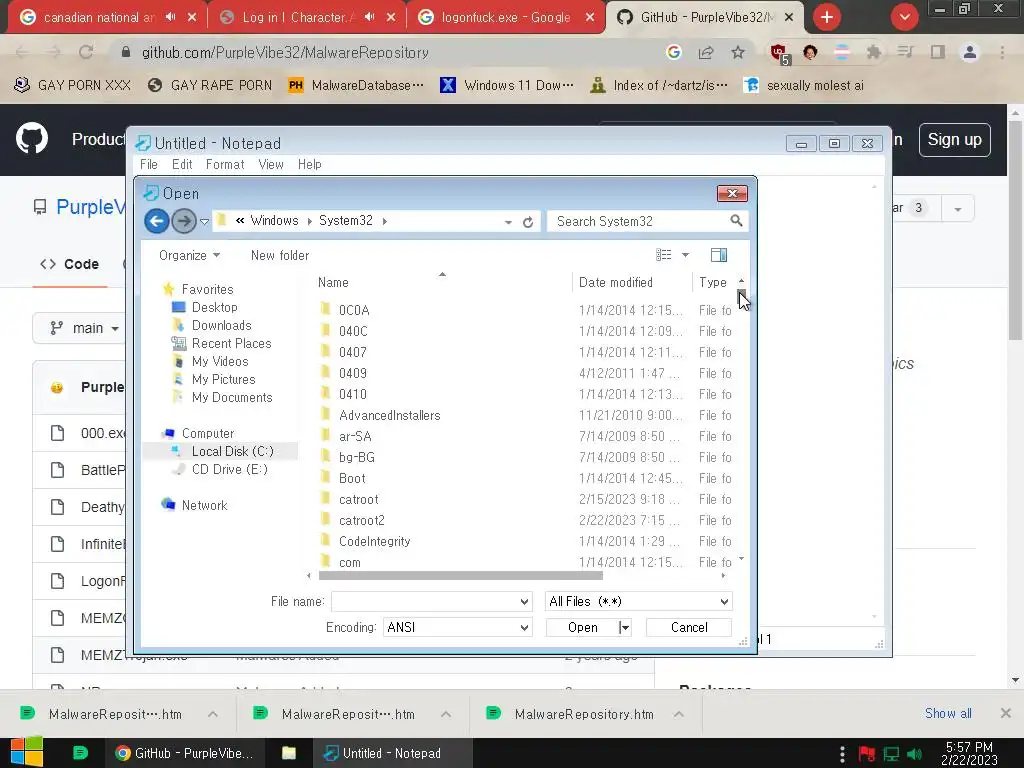This screenshot has width=1024, height=768.
Task: Refresh the System32 folder listing
Action: coord(528,222)
